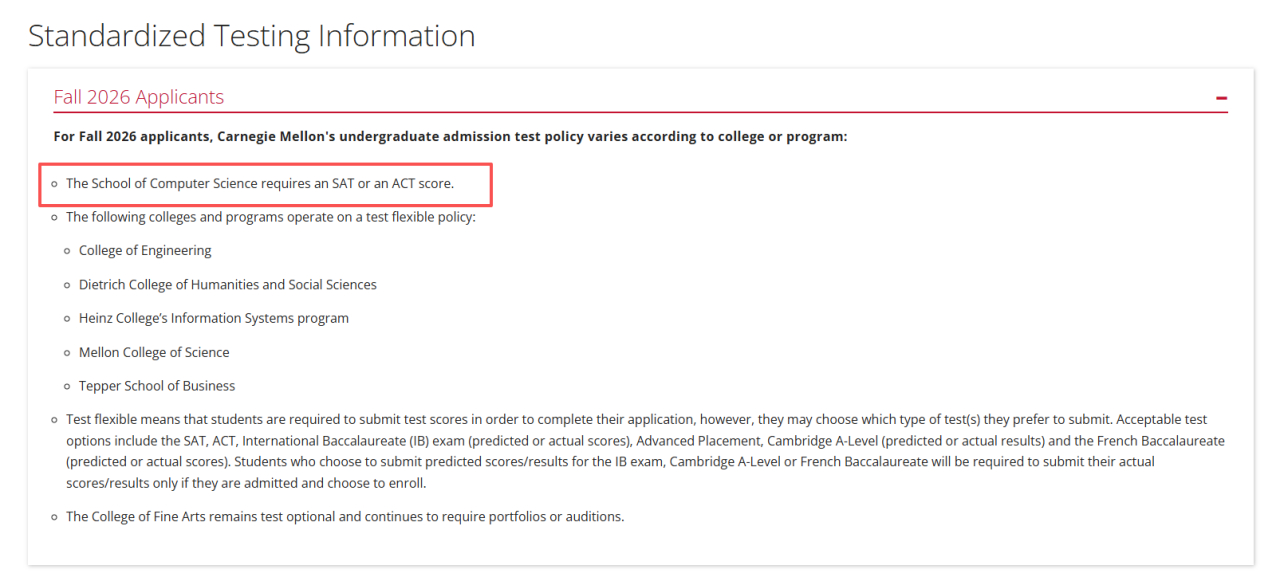This screenshot has height=577, width=1280.
Task: Click the bullet before Heinz College item
Action: 68,319
